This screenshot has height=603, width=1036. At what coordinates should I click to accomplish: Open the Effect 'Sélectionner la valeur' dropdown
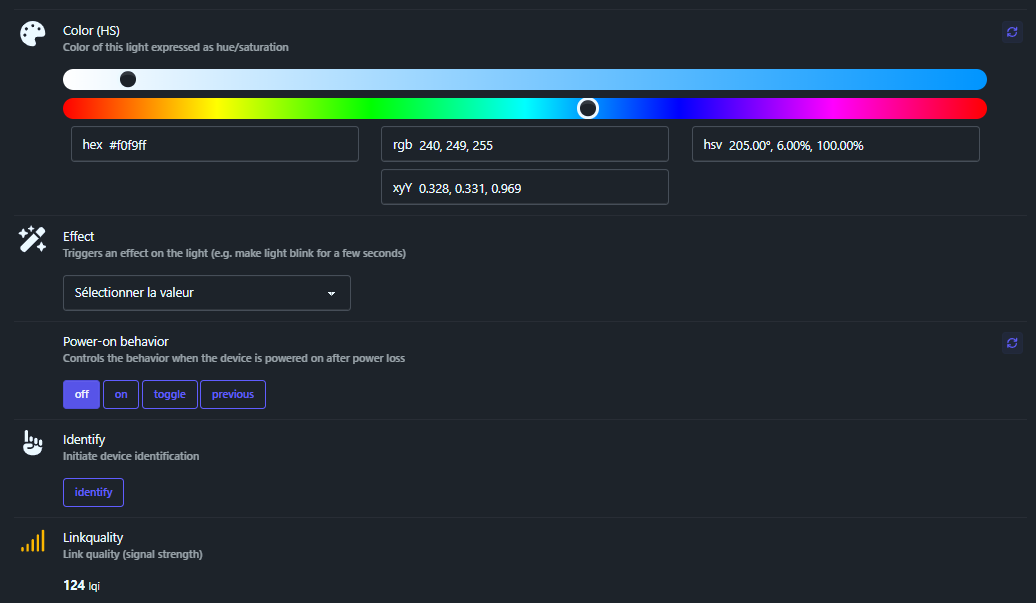pos(207,293)
